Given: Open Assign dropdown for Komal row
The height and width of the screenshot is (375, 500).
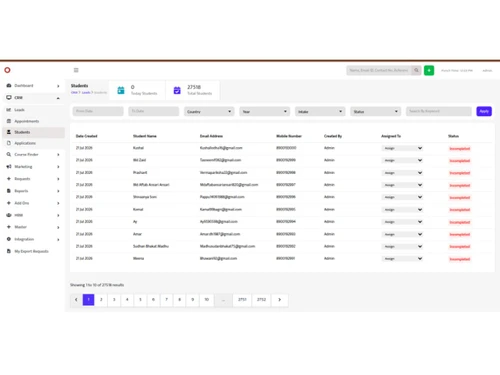Looking at the screenshot, I should [x=402, y=210].
